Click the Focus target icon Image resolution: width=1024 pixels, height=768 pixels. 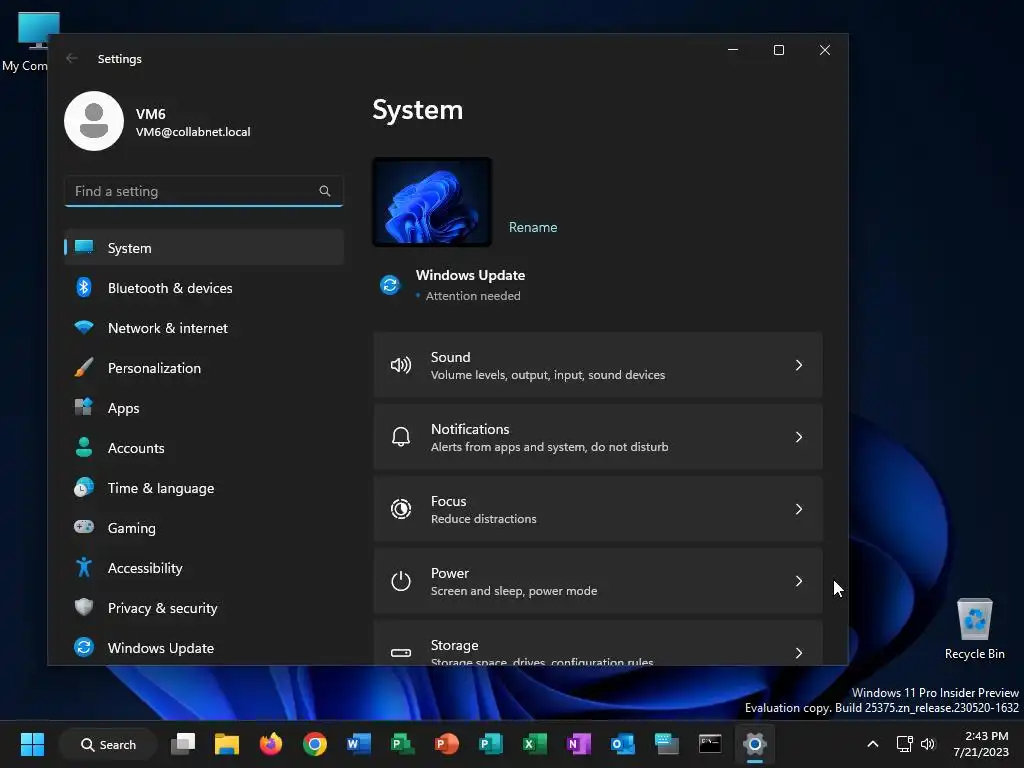pos(401,509)
